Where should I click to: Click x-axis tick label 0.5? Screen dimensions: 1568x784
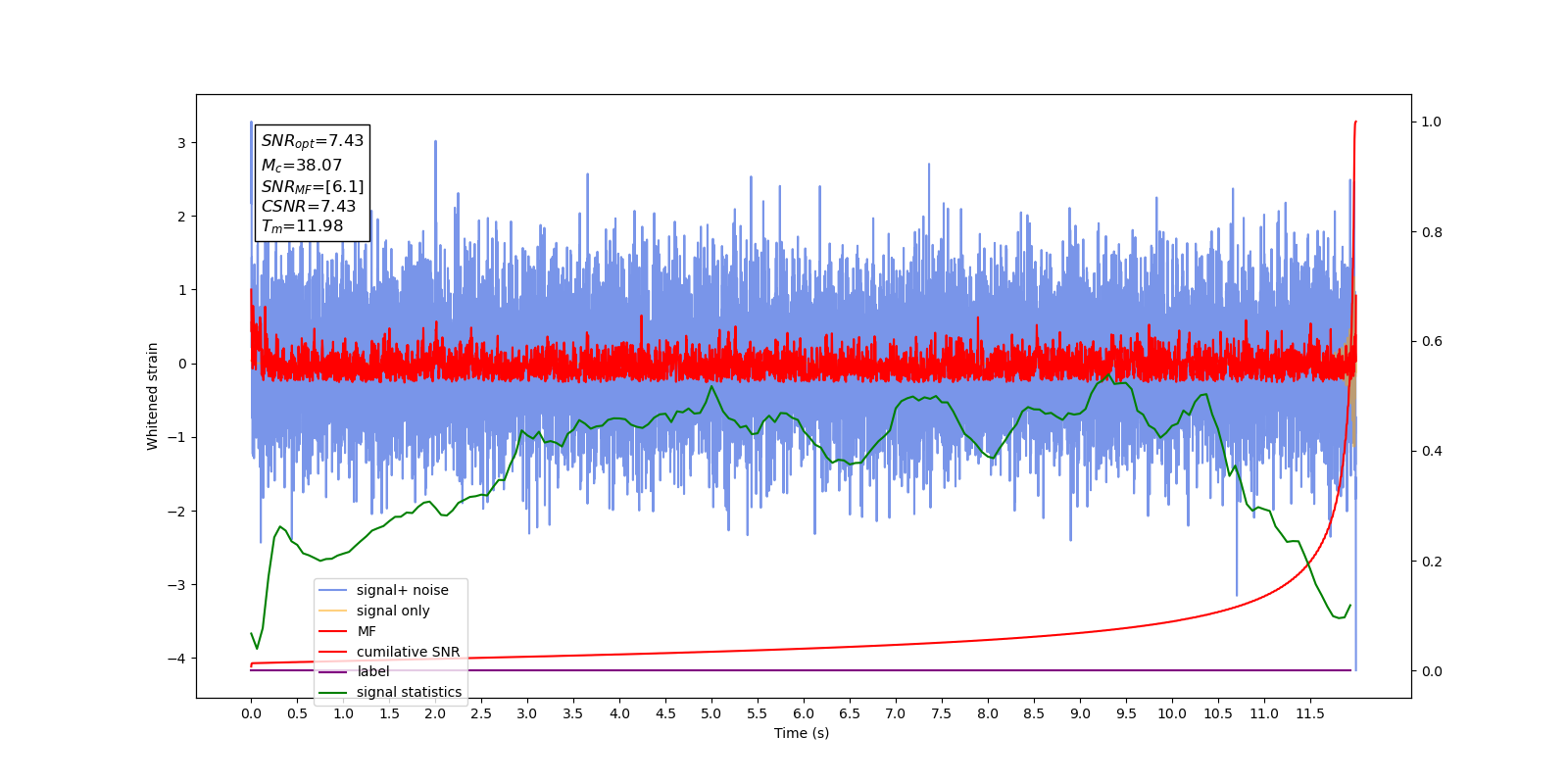[297, 713]
